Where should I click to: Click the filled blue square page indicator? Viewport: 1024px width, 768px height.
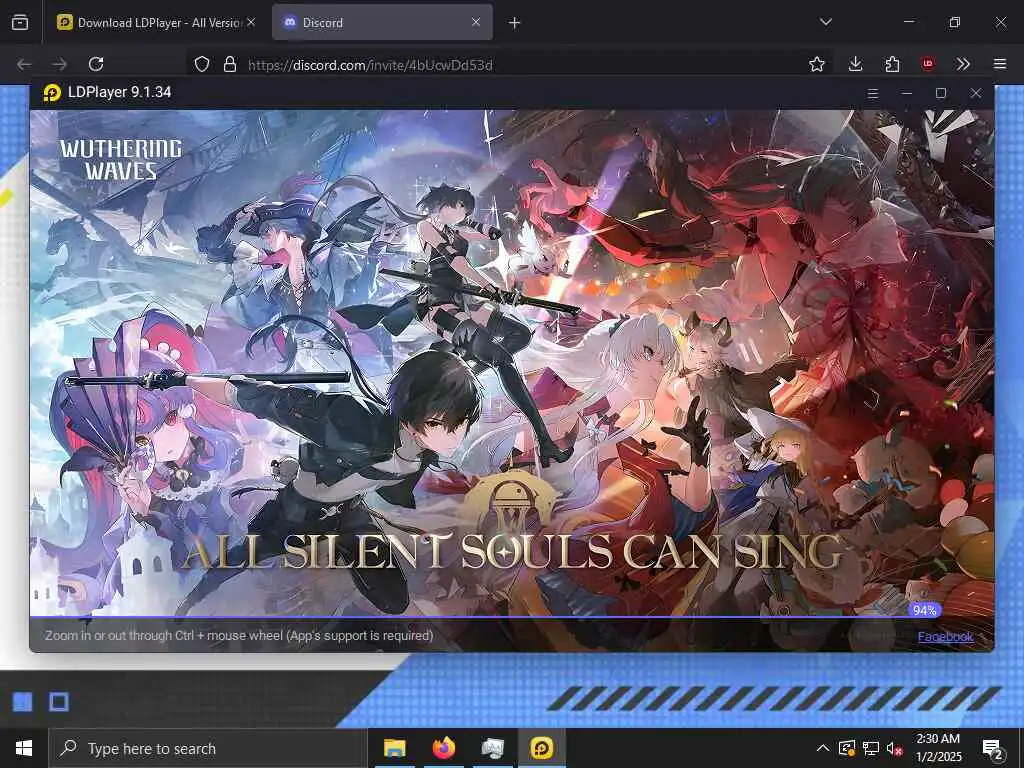pos(23,702)
